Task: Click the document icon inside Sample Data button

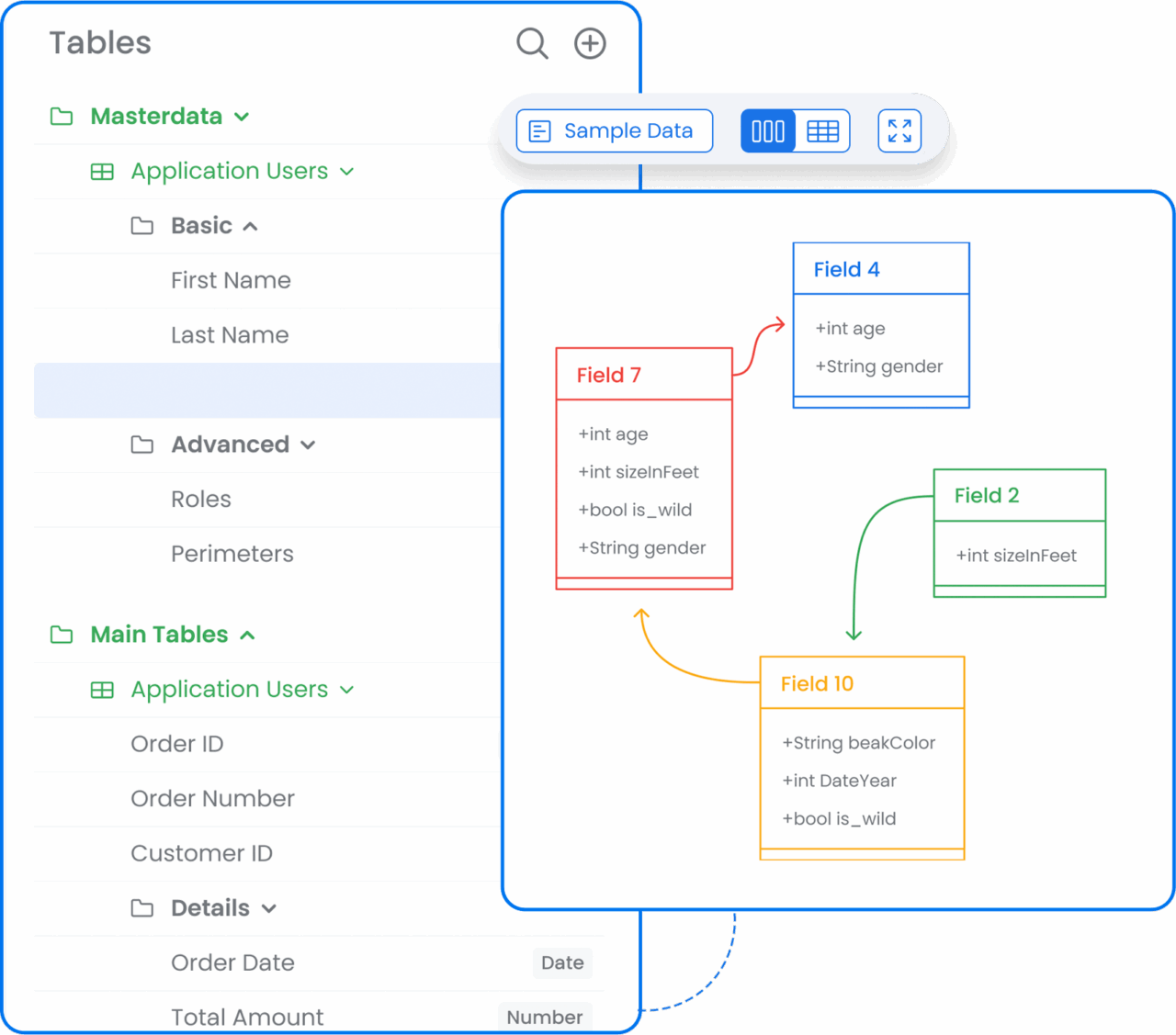Action: click(x=539, y=130)
